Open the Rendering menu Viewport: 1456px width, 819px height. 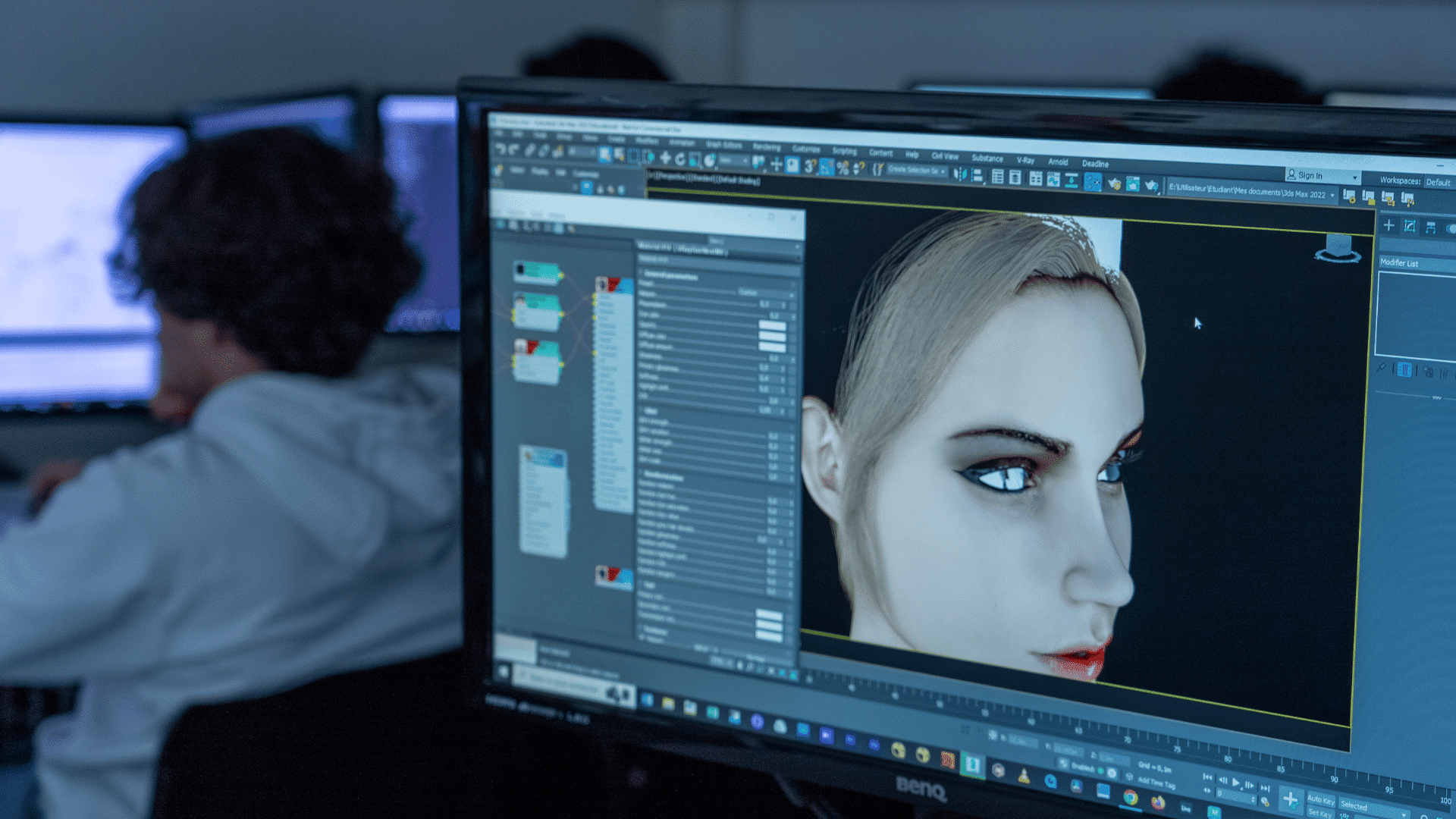click(x=767, y=146)
